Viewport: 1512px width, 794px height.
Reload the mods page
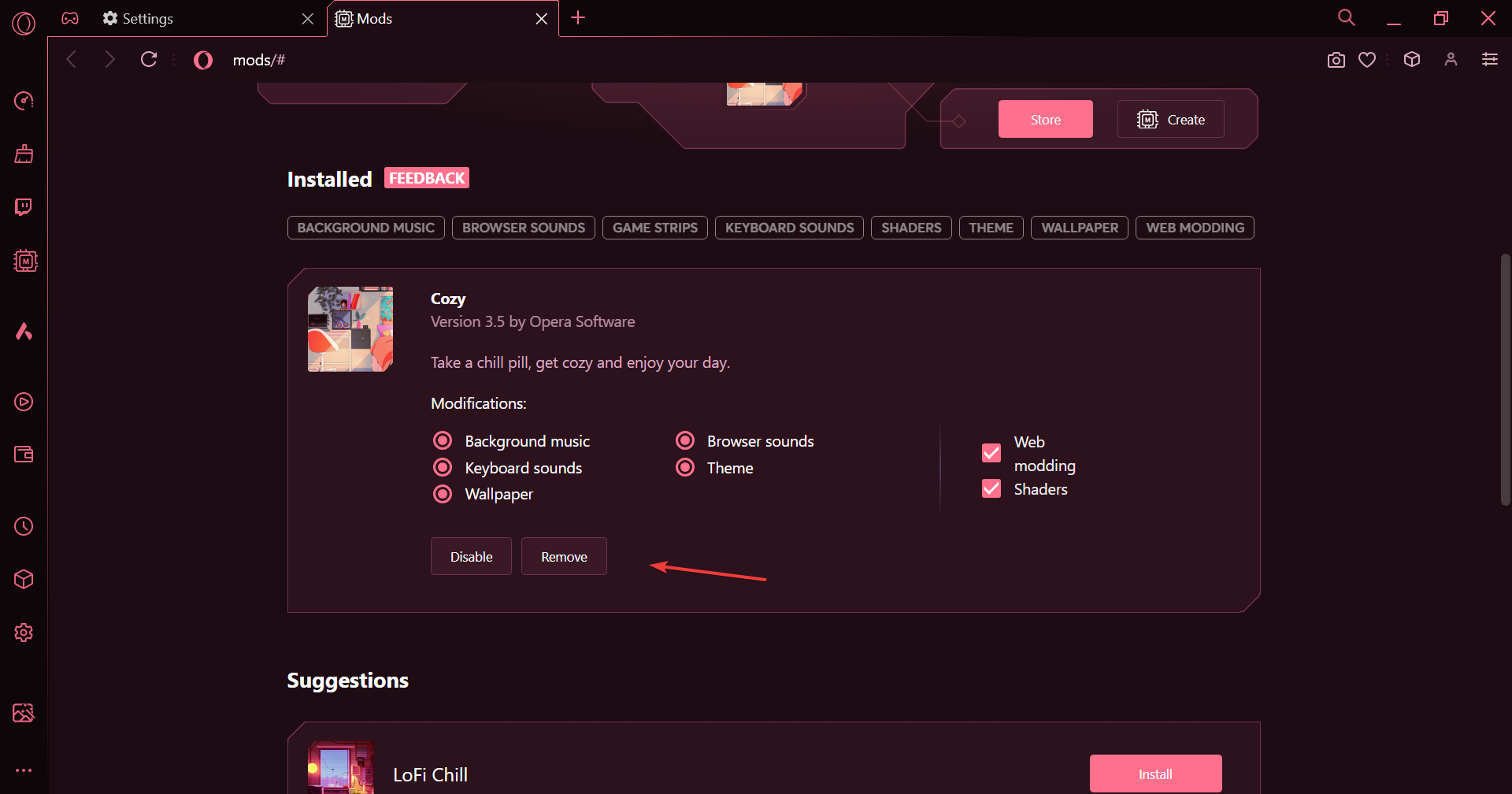pyautogui.click(x=149, y=59)
